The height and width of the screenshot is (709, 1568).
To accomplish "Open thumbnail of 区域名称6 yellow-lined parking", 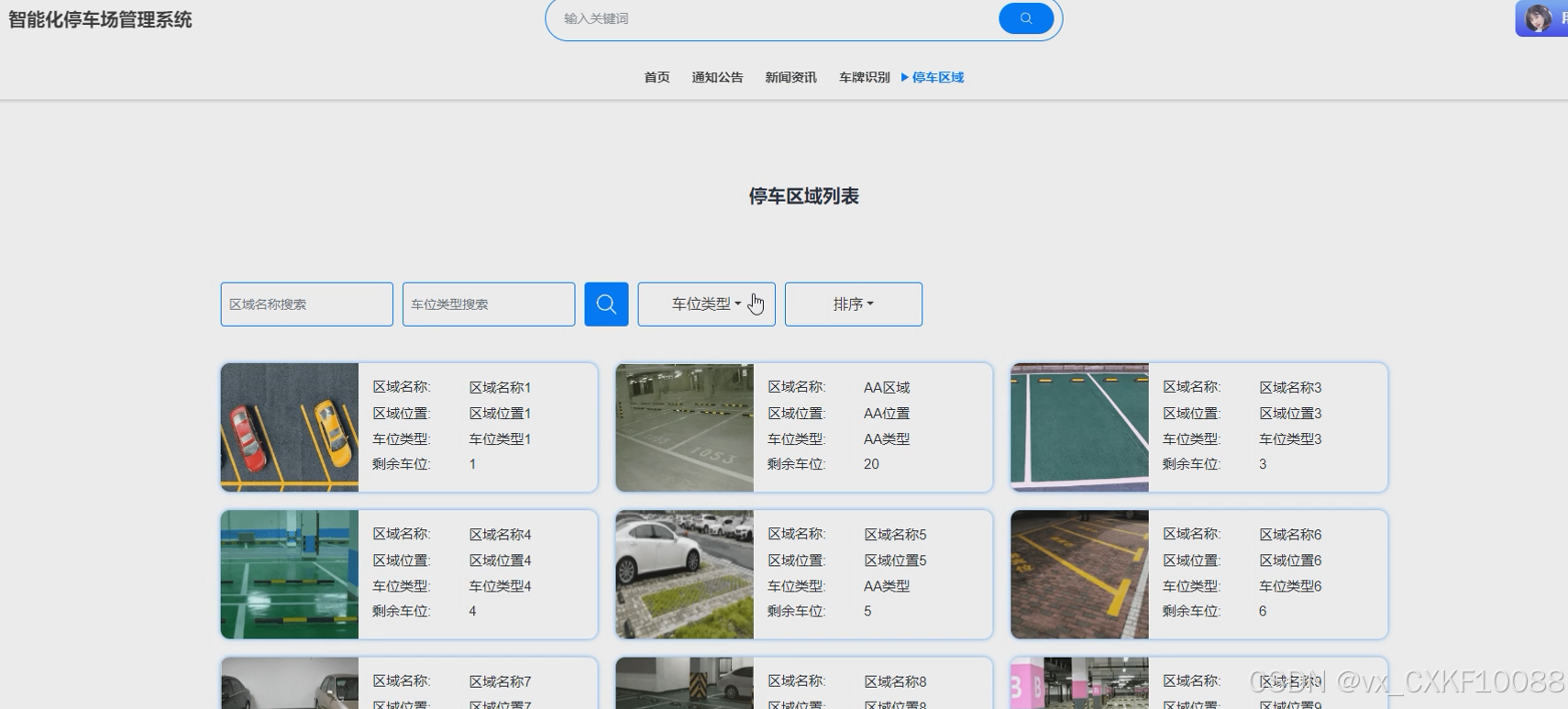I will pos(1079,574).
